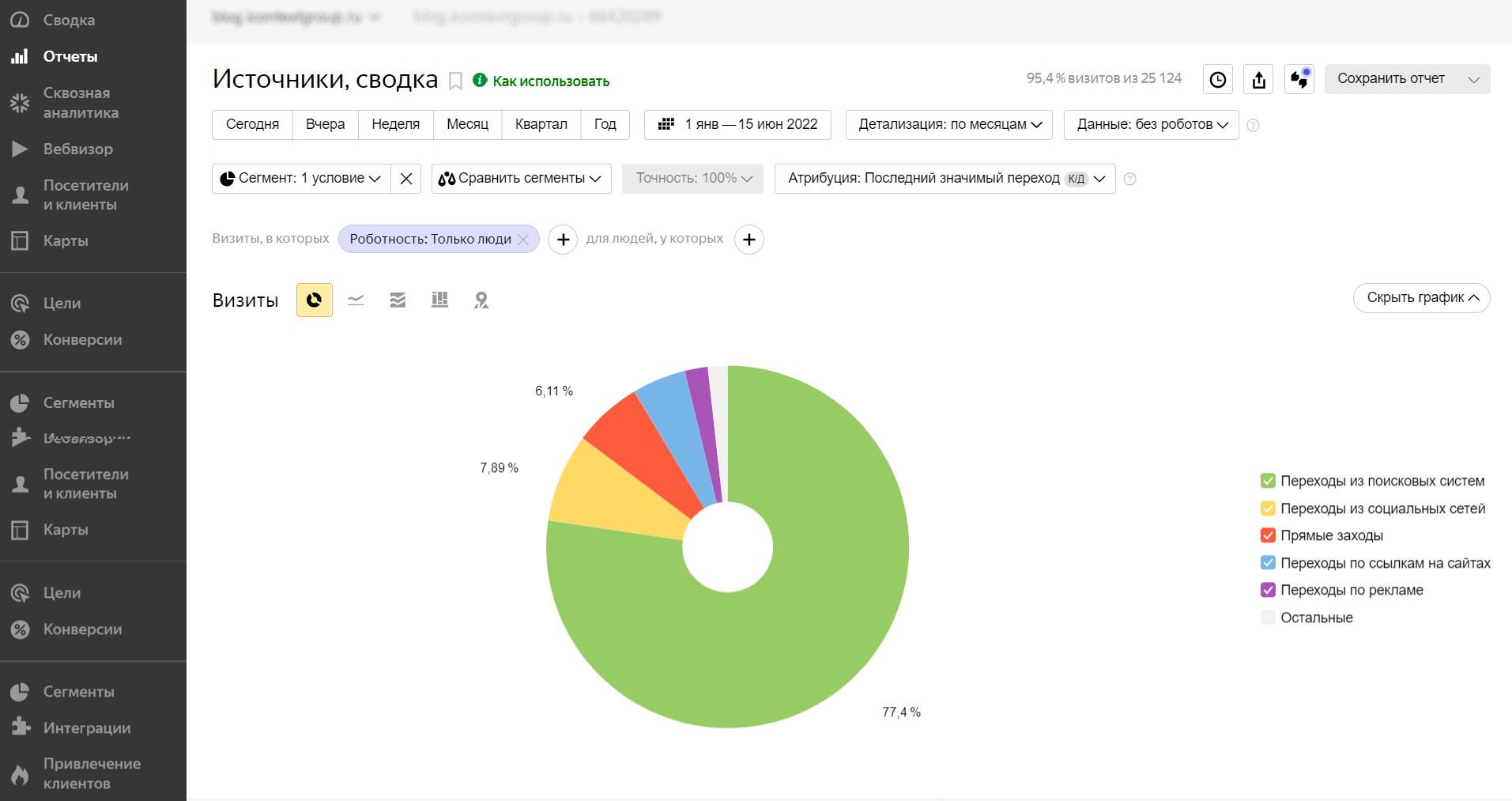
Task: Click help question icon next to Атрибуция
Action: pos(1130,179)
